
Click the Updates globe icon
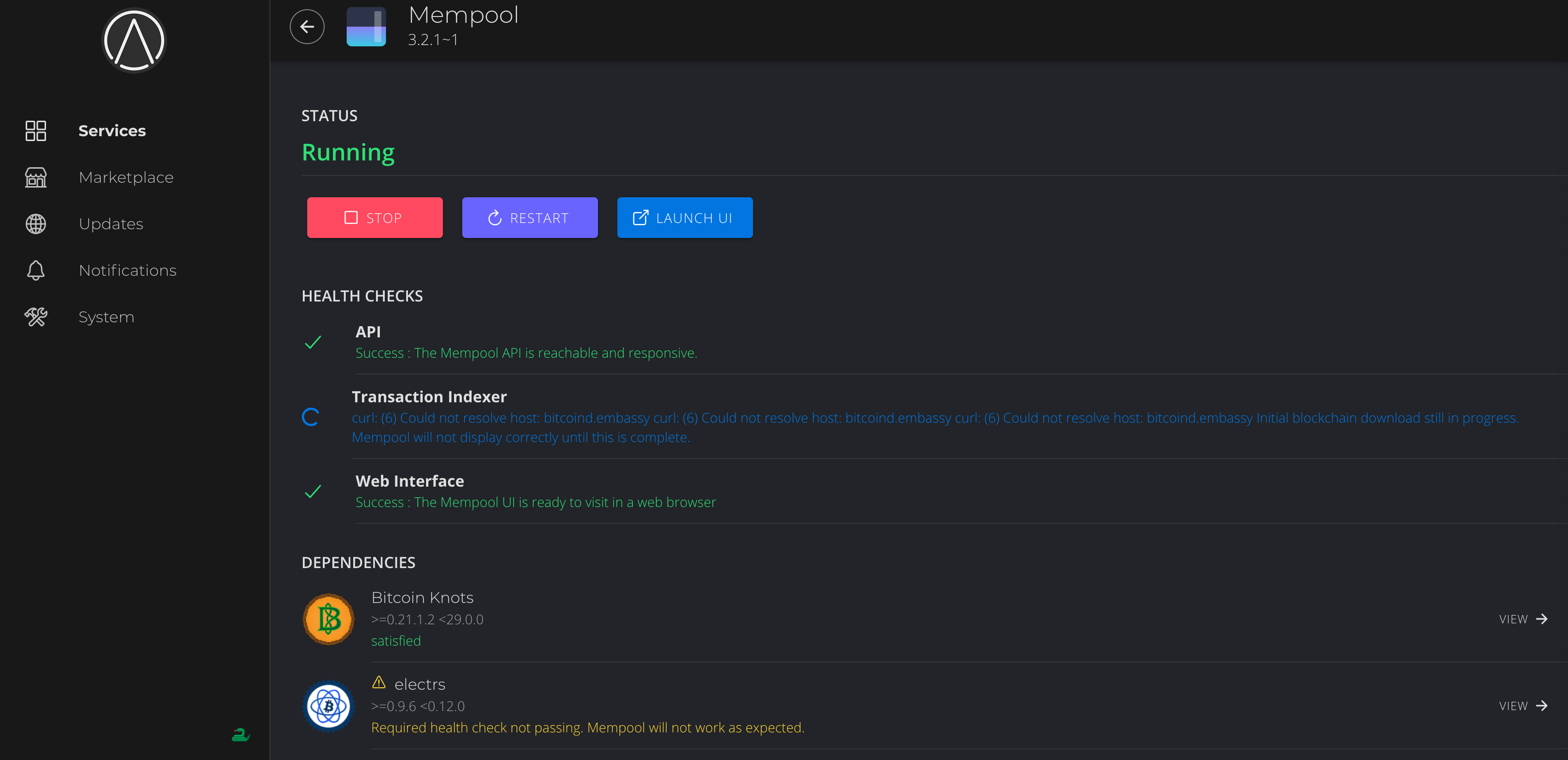click(x=35, y=223)
